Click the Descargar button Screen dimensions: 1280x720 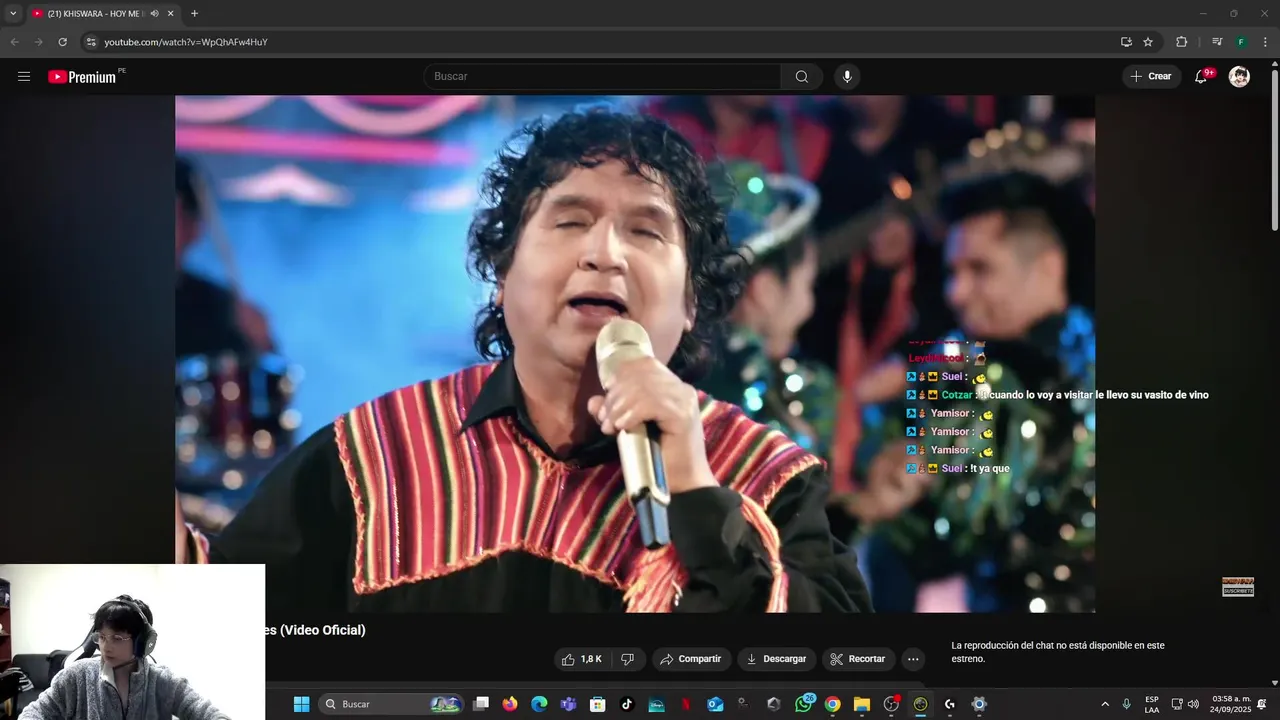tap(776, 659)
